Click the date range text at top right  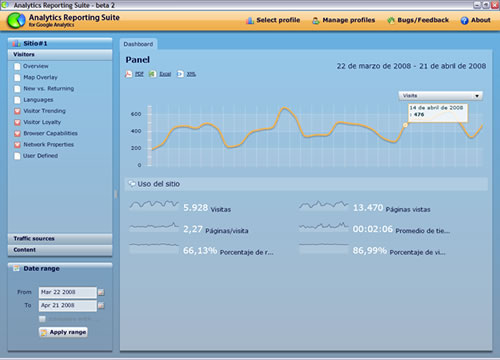tap(411, 66)
